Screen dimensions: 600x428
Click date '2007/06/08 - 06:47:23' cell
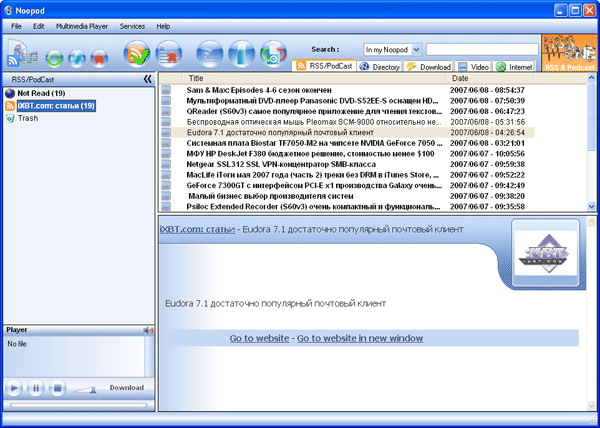487,111
